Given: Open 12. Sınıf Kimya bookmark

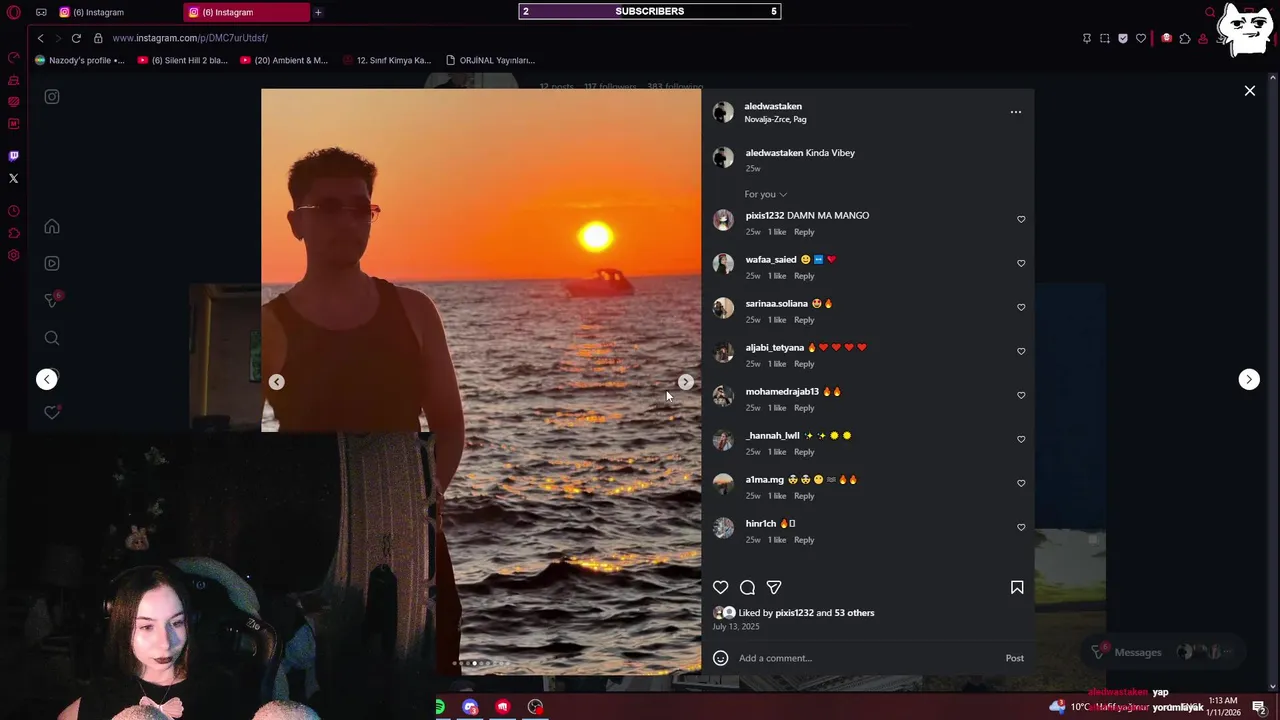Looking at the screenshot, I should tap(386, 60).
